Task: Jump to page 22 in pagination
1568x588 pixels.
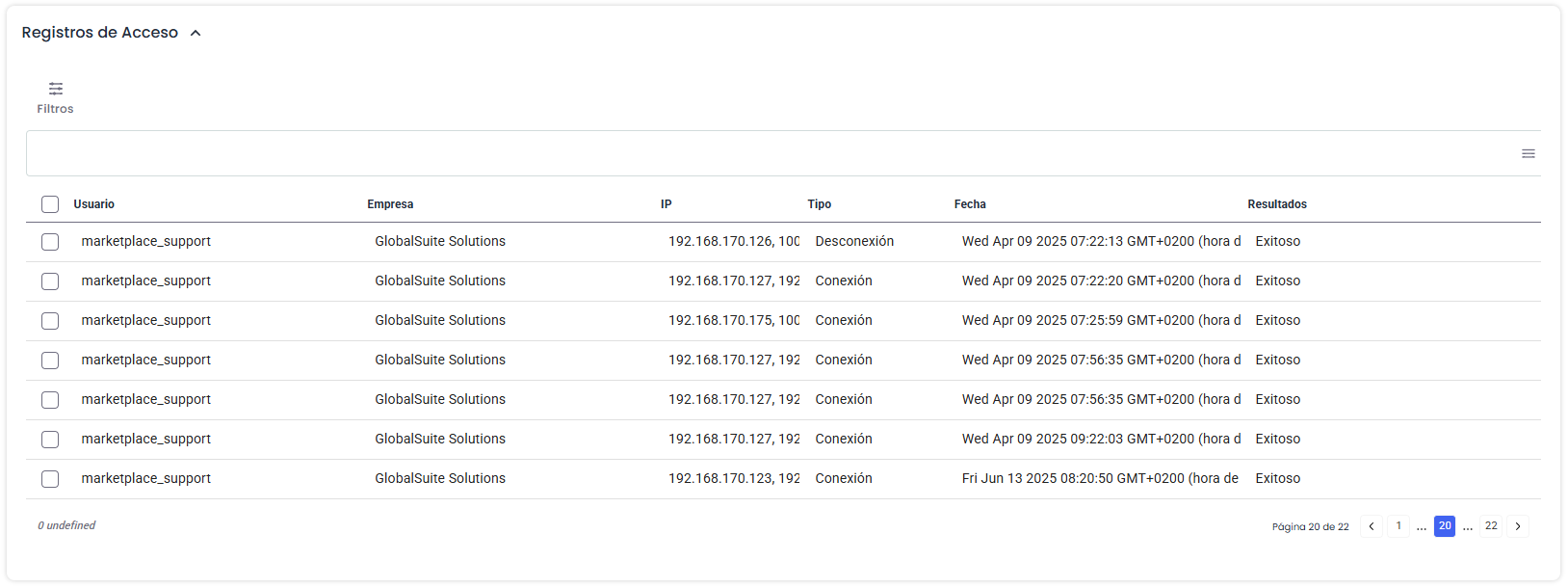Action: (x=1491, y=526)
